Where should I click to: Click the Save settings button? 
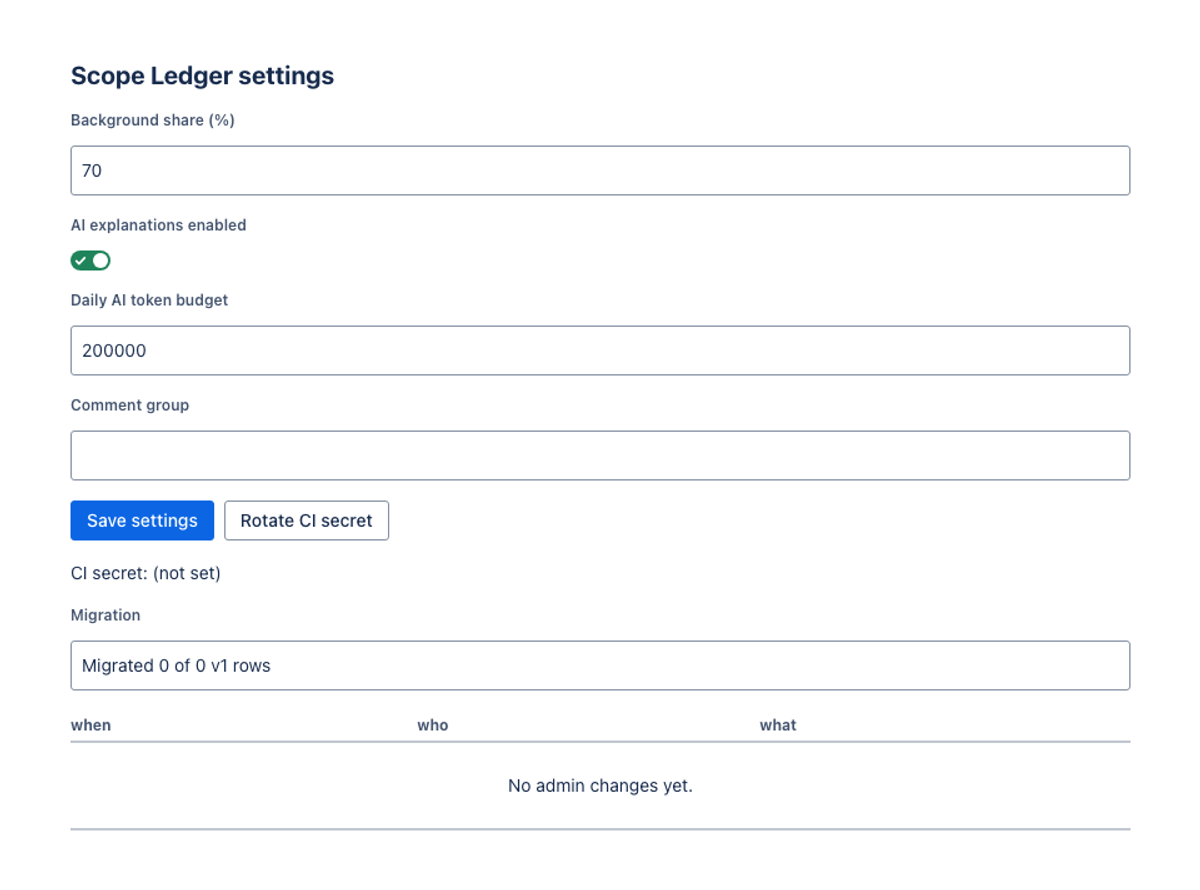coord(142,521)
